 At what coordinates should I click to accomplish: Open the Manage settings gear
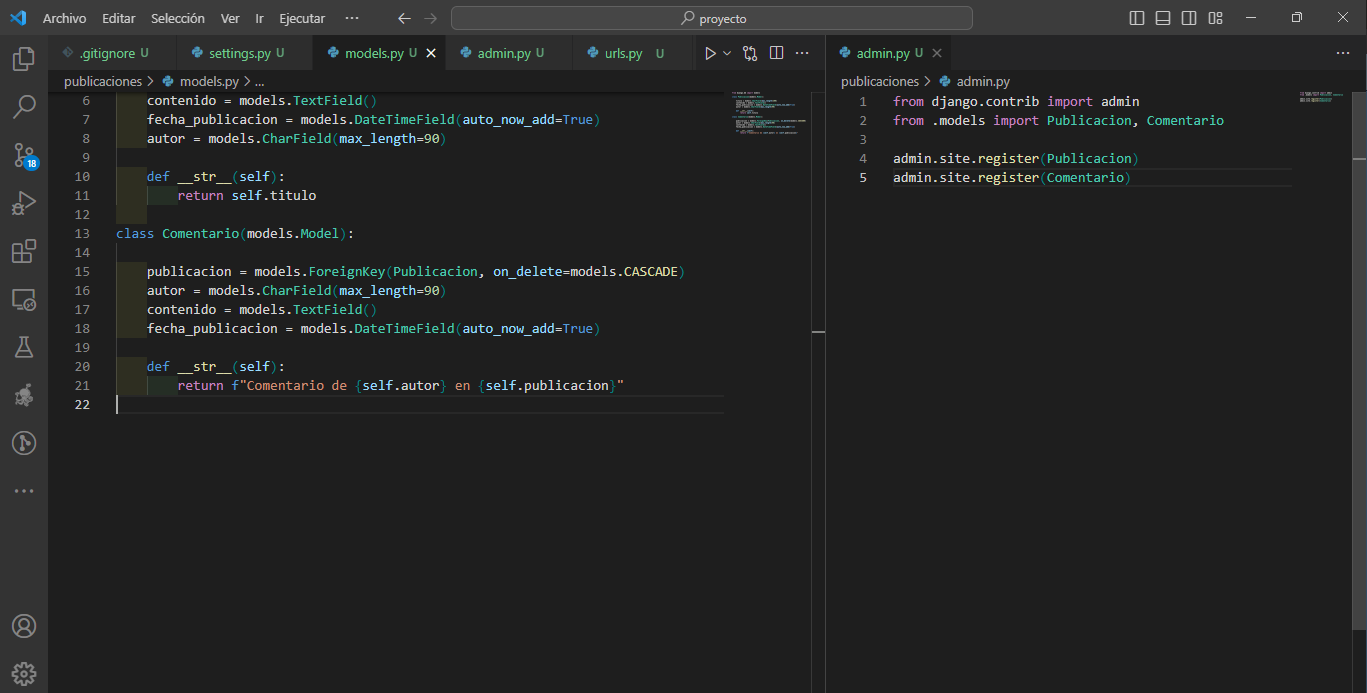(23, 673)
